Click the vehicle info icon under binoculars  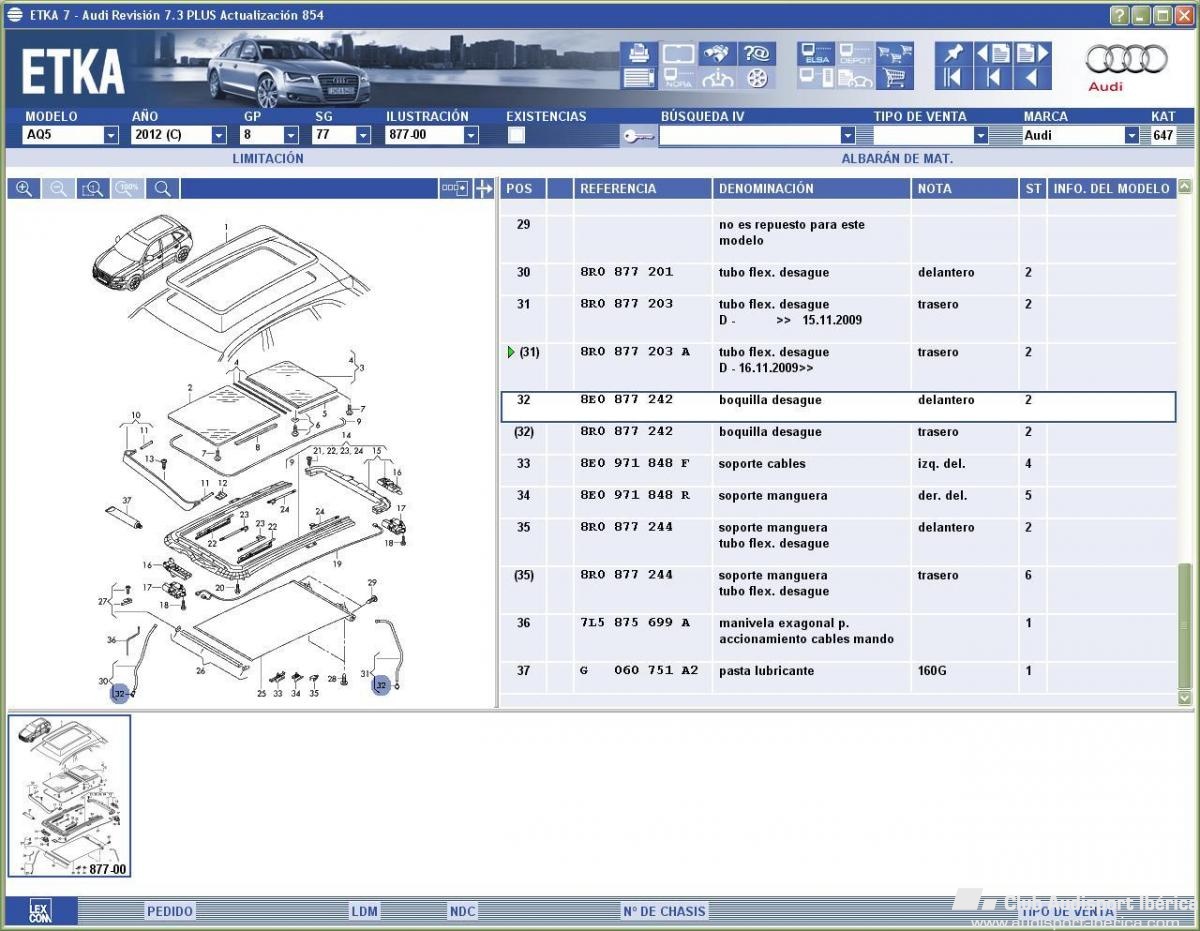(x=716, y=78)
